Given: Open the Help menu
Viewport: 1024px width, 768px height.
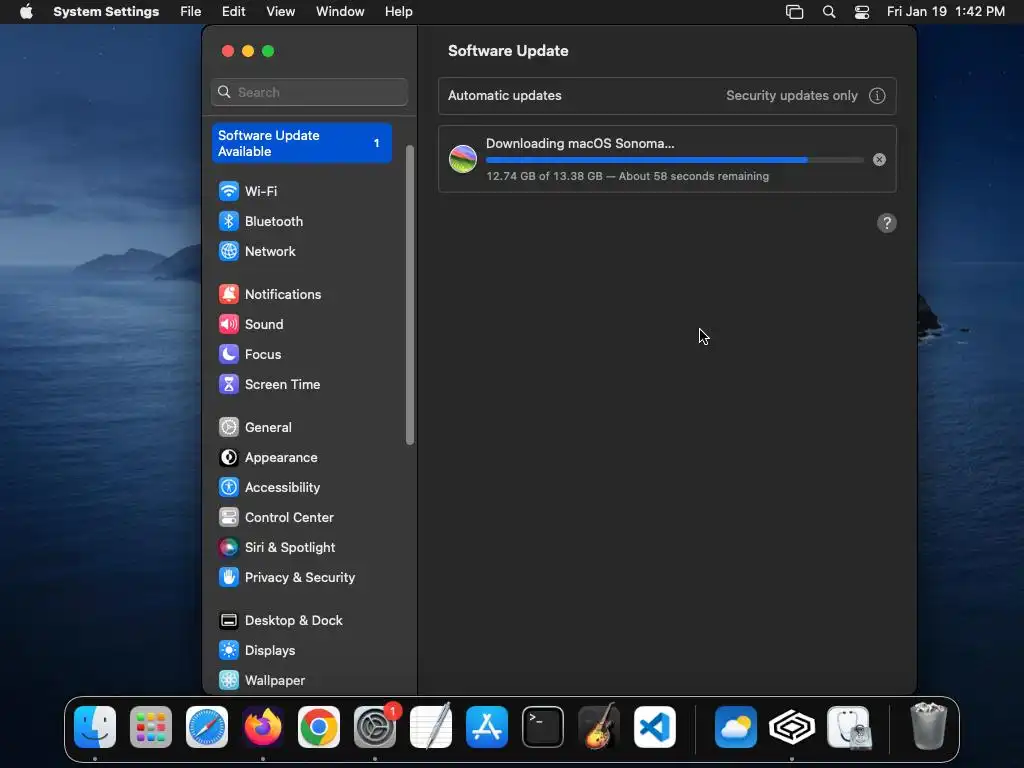Looking at the screenshot, I should pyautogui.click(x=398, y=12).
